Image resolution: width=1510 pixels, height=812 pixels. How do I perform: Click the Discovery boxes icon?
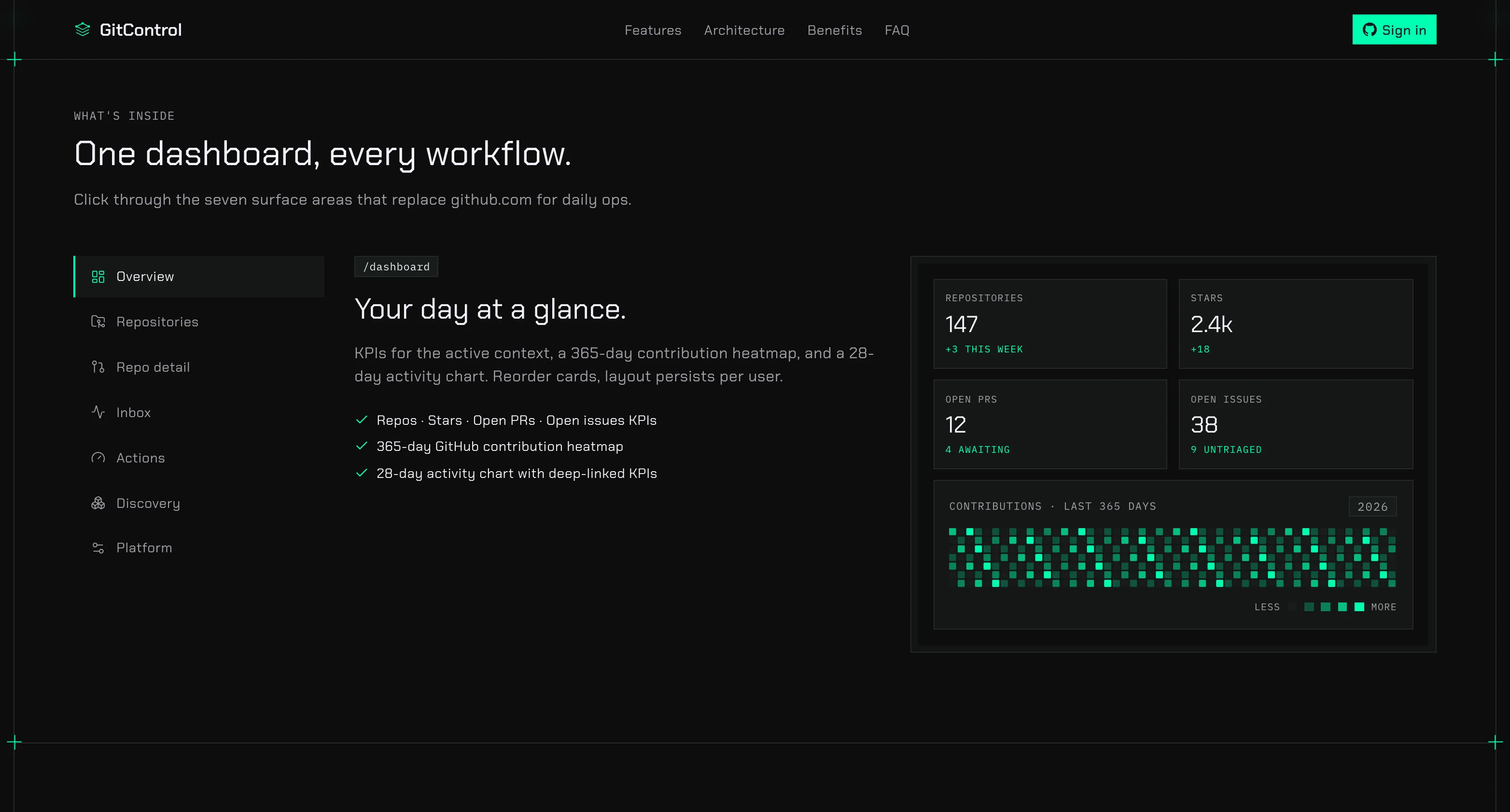(x=98, y=503)
